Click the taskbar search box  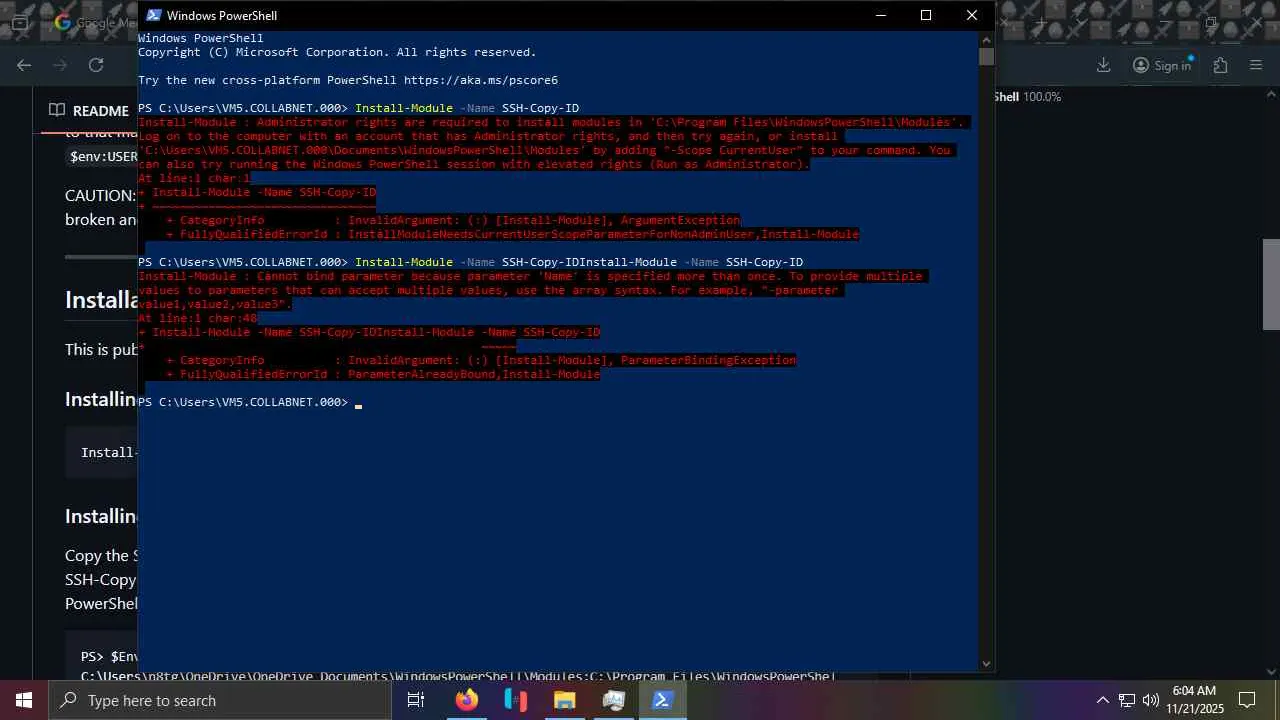(x=220, y=700)
